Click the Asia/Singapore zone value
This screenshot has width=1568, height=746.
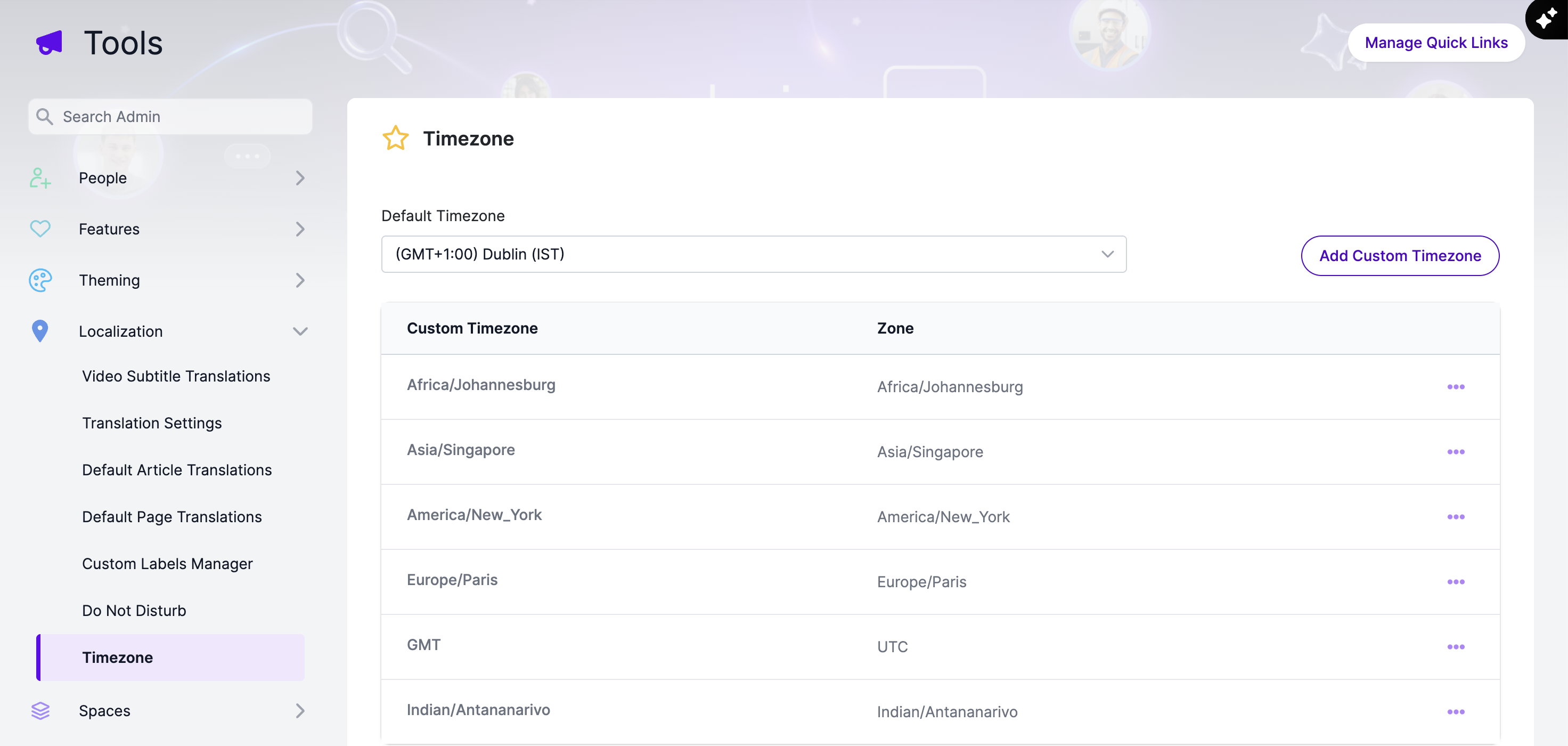(929, 452)
